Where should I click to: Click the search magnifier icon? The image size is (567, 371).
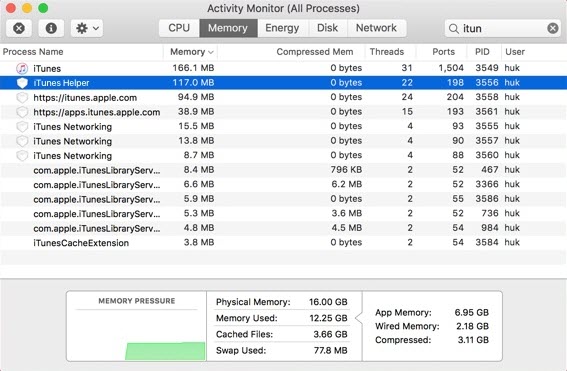(x=453, y=29)
